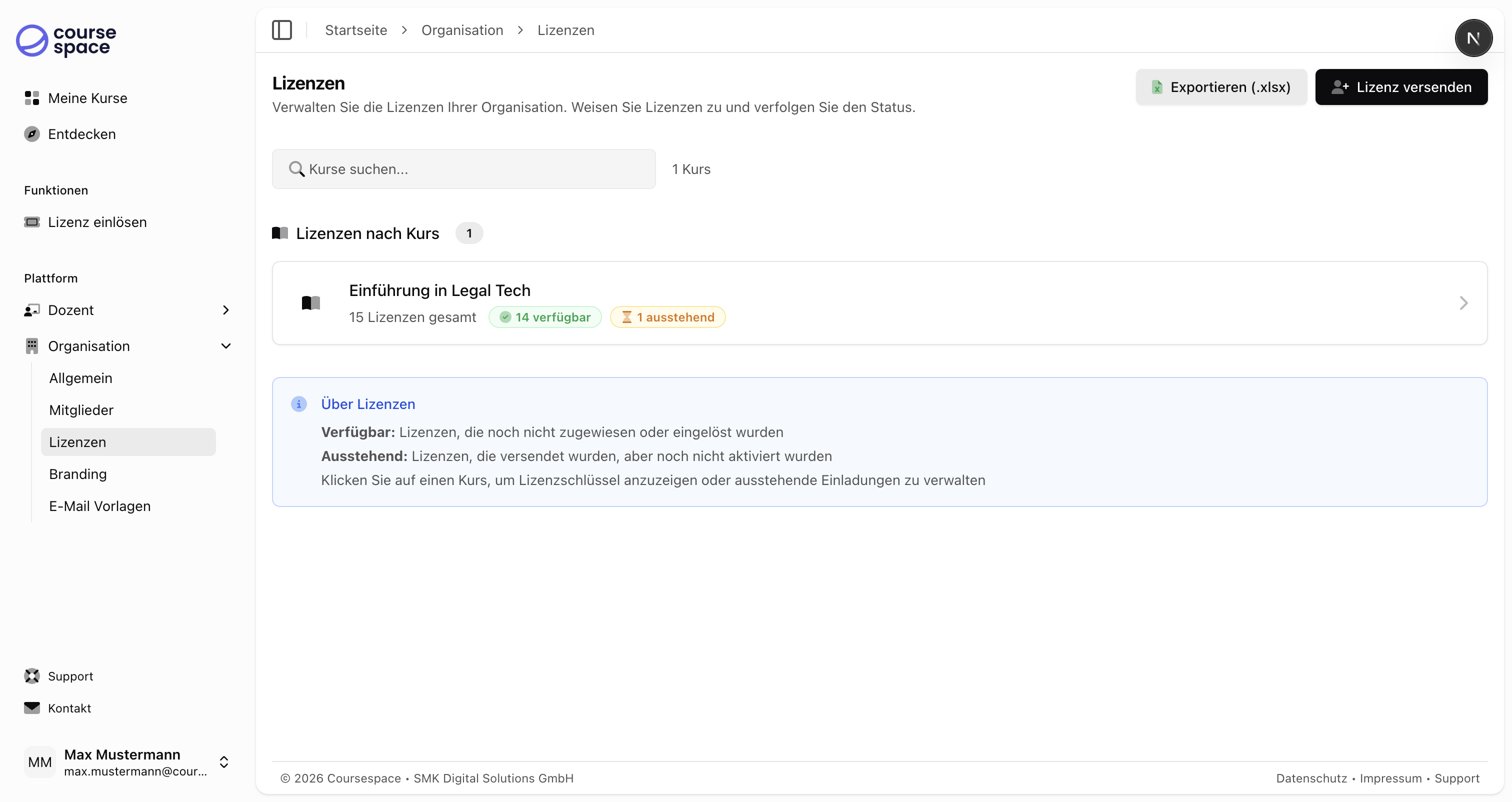Click the Kontakt envelope icon

coord(31,707)
